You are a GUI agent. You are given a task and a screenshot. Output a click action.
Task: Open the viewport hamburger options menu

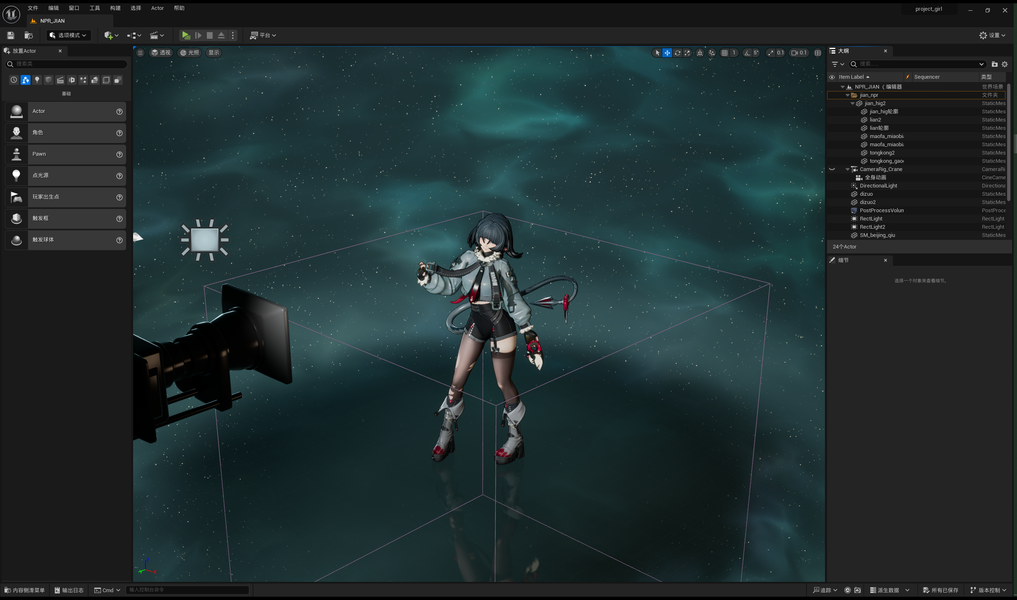click(x=140, y=53)
